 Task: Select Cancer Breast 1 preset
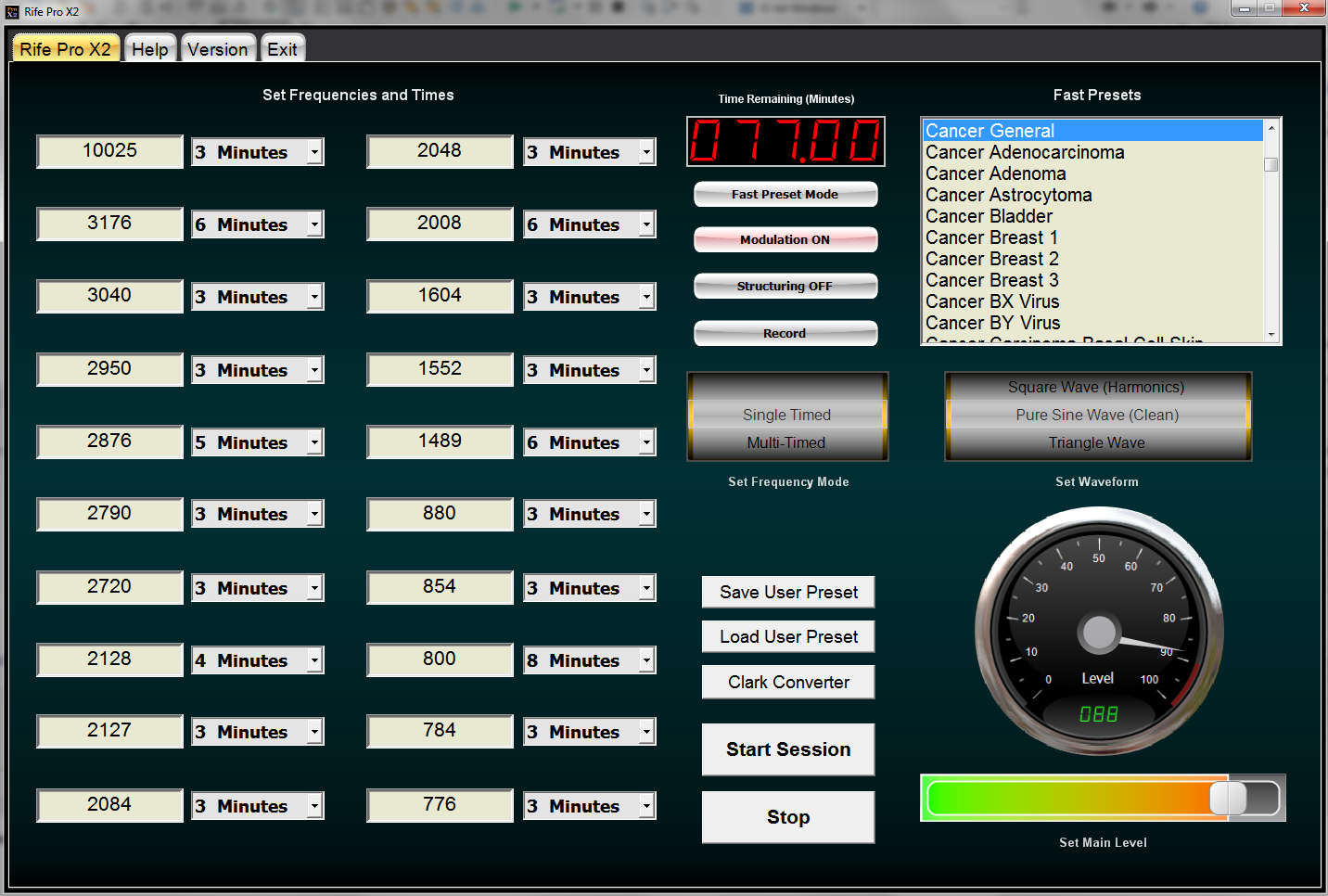tap(1092, 237)
